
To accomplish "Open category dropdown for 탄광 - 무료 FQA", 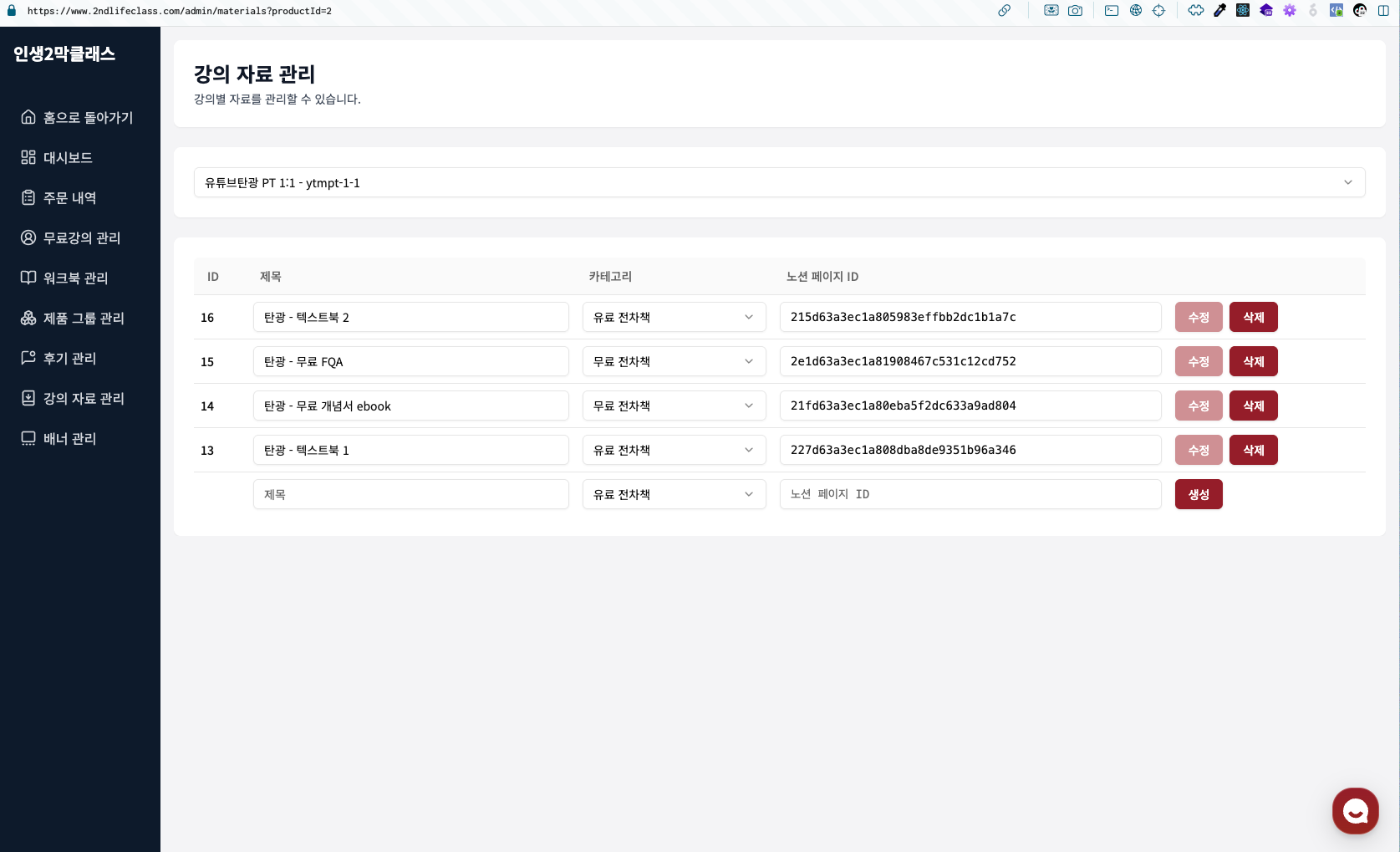I will (x=674, y=361).
